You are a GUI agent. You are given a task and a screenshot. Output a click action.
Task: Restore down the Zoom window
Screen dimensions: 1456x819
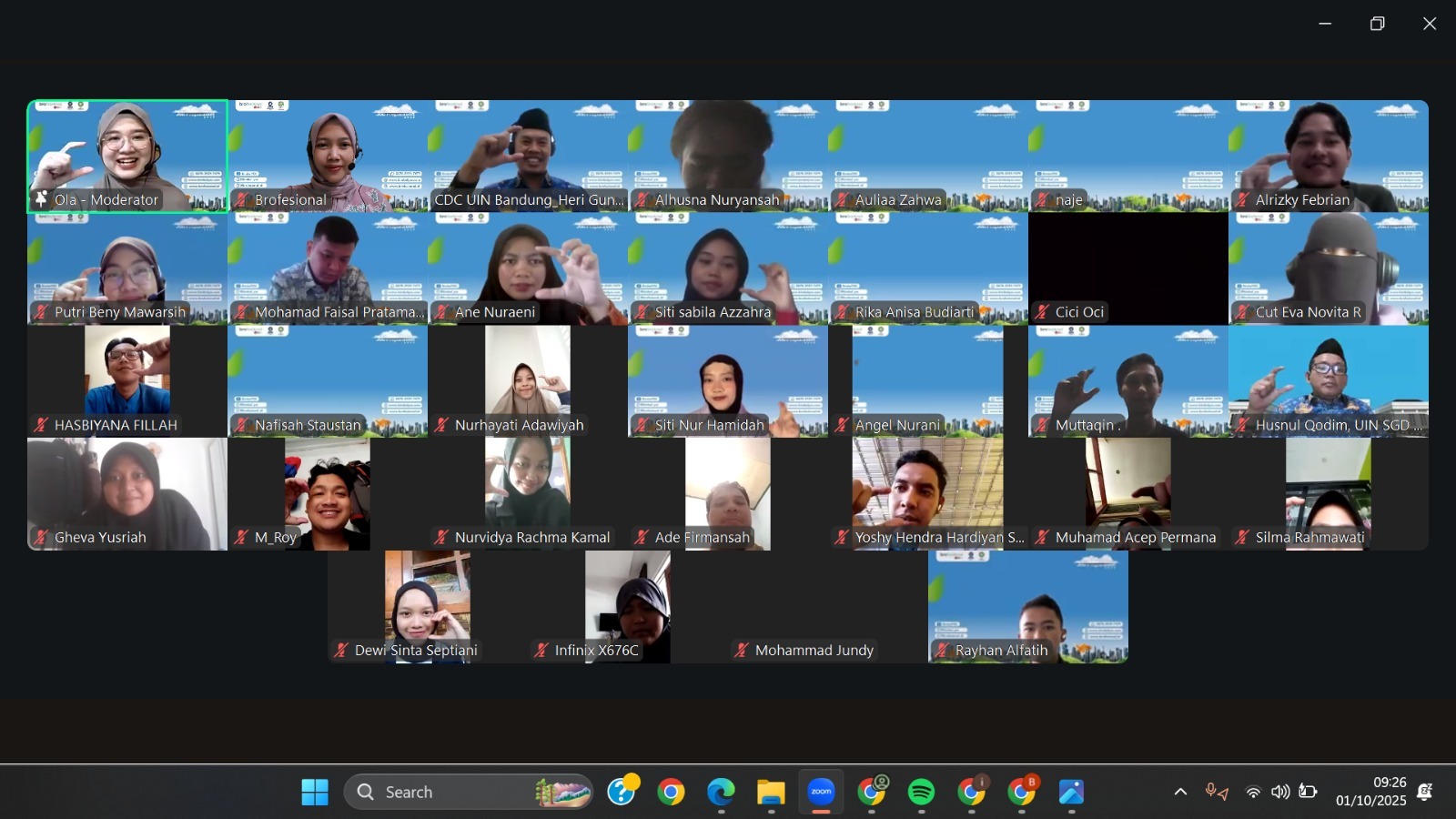(x=1377, y=24)
